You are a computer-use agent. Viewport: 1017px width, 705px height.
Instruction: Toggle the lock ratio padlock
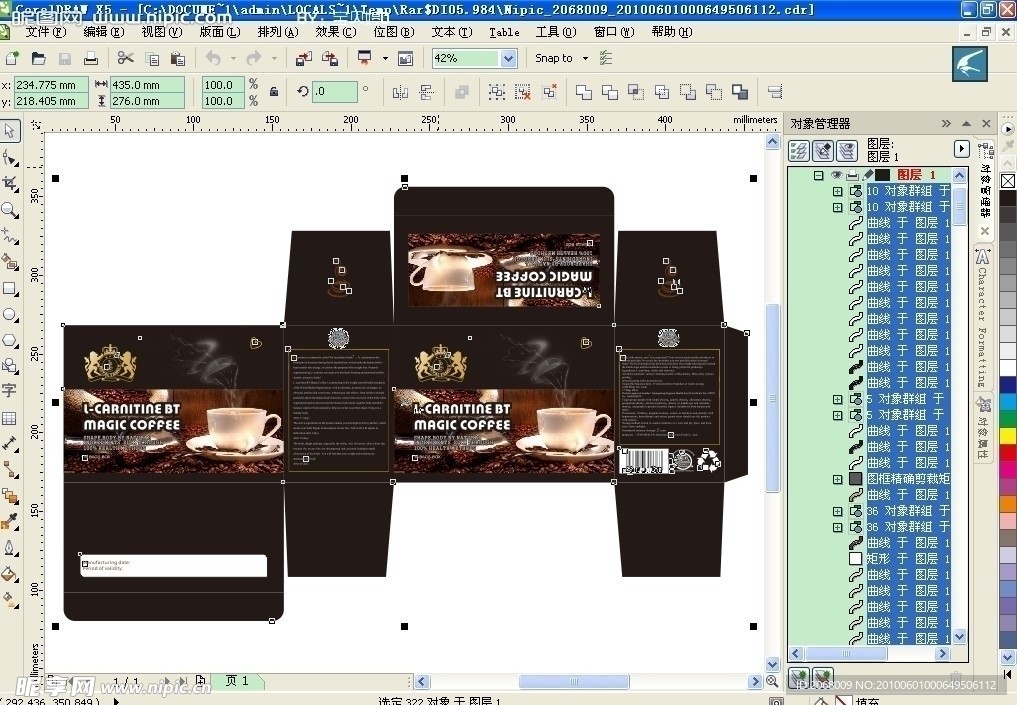click(274, 92)
